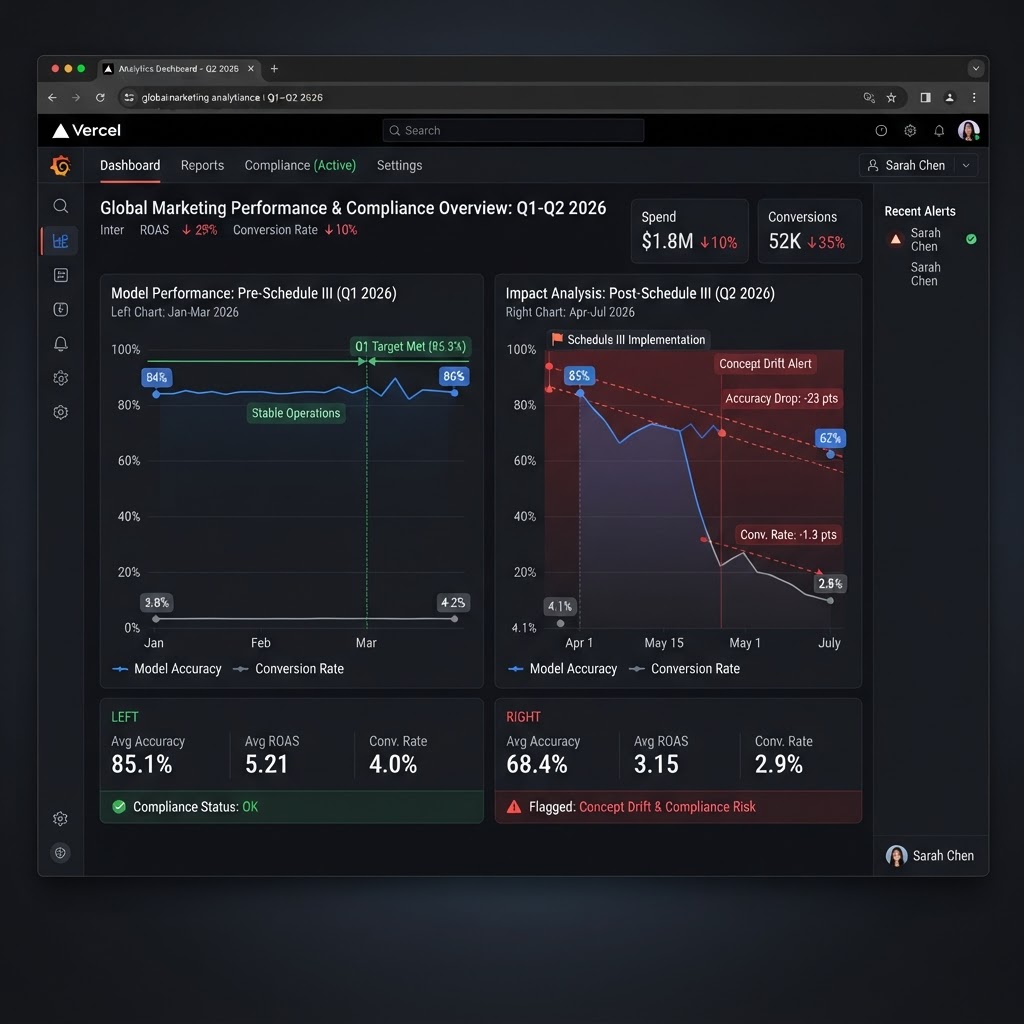Open the browser side panel icon
The image size is (1024, 1024).
click(925, 97)
